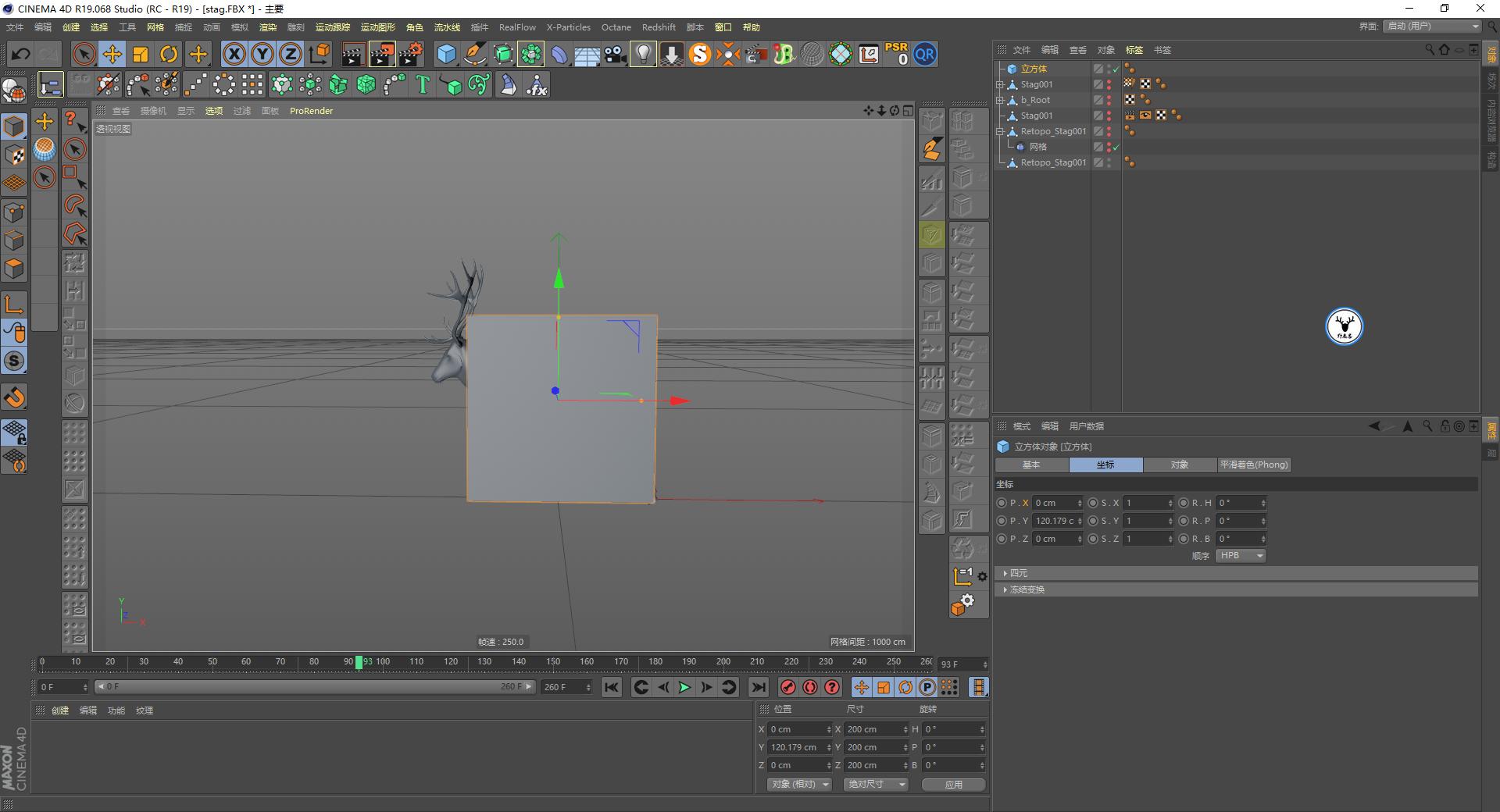
Task: Select the Live Selection tool
Action: click(83, 54)
